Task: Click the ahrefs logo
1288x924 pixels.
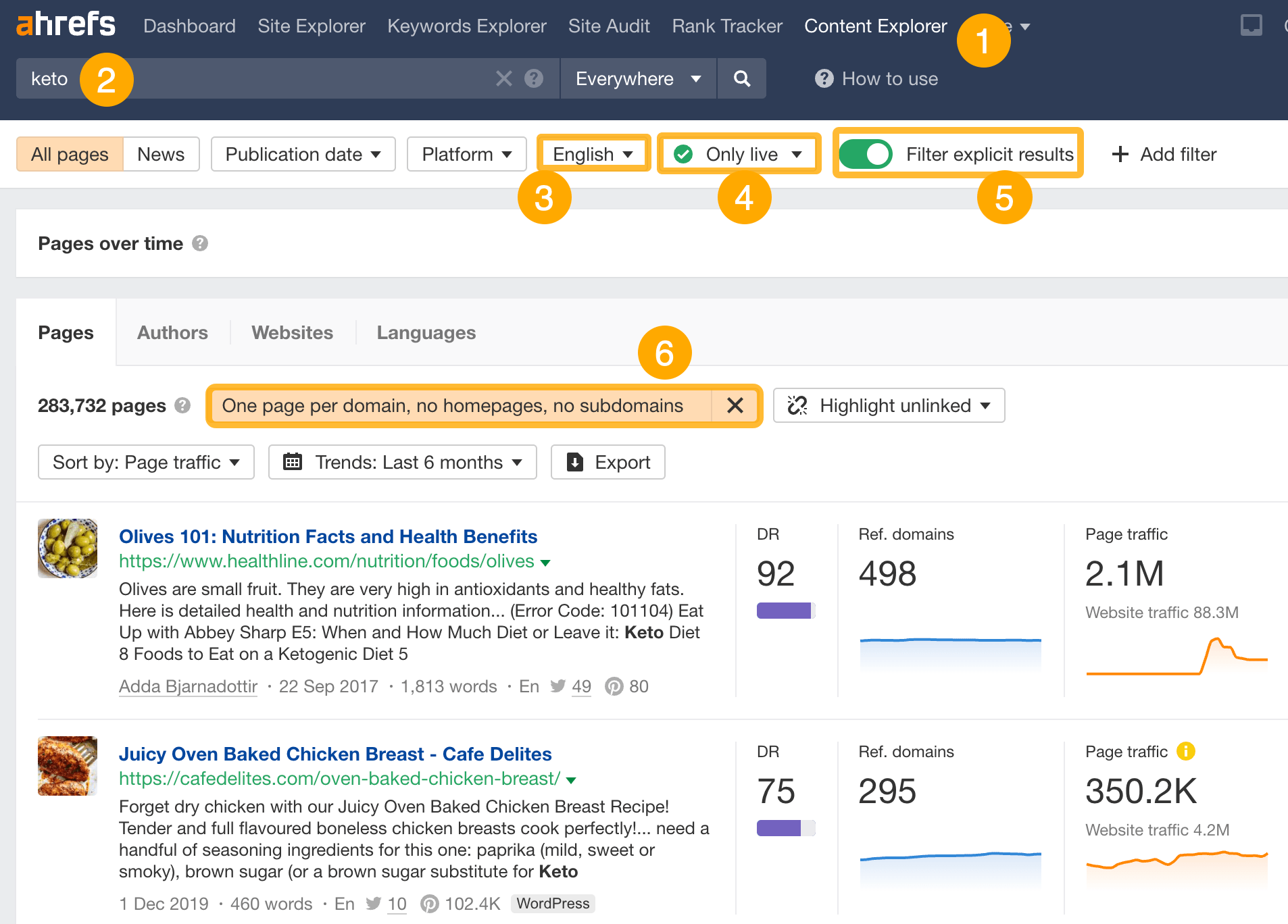Action: point(66,24)
